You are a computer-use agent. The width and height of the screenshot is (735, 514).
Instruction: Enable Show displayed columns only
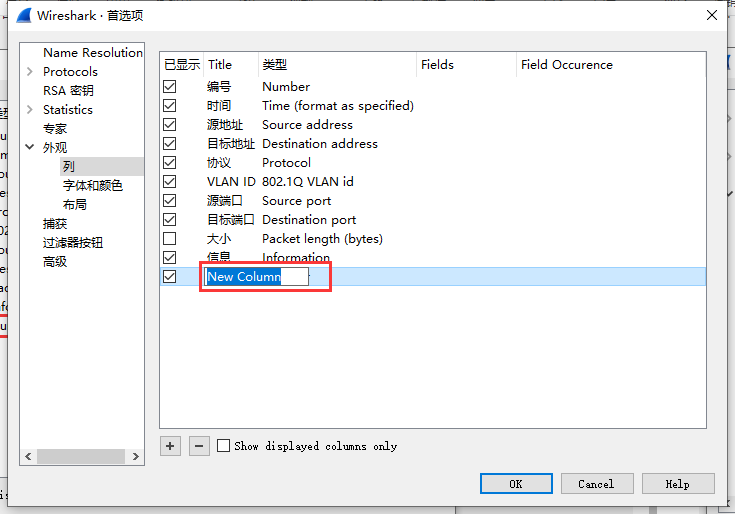(x=224, y=446)
